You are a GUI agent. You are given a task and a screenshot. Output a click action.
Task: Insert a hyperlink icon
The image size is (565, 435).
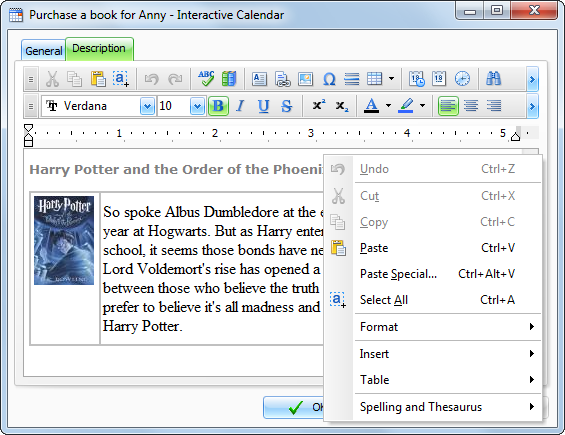282,79
